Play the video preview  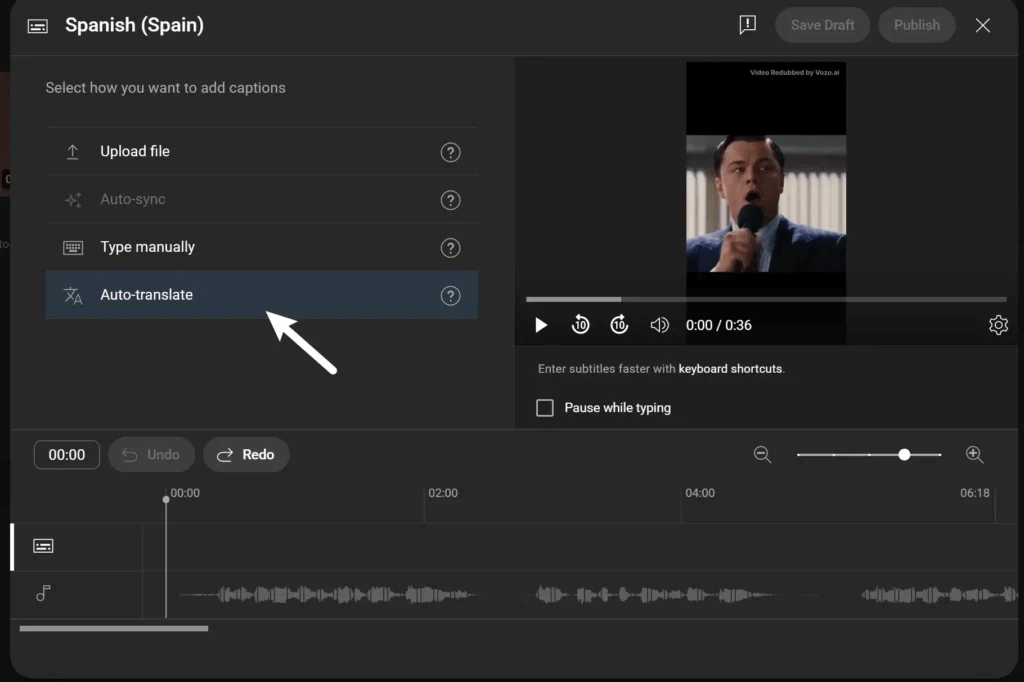(541, 325)
